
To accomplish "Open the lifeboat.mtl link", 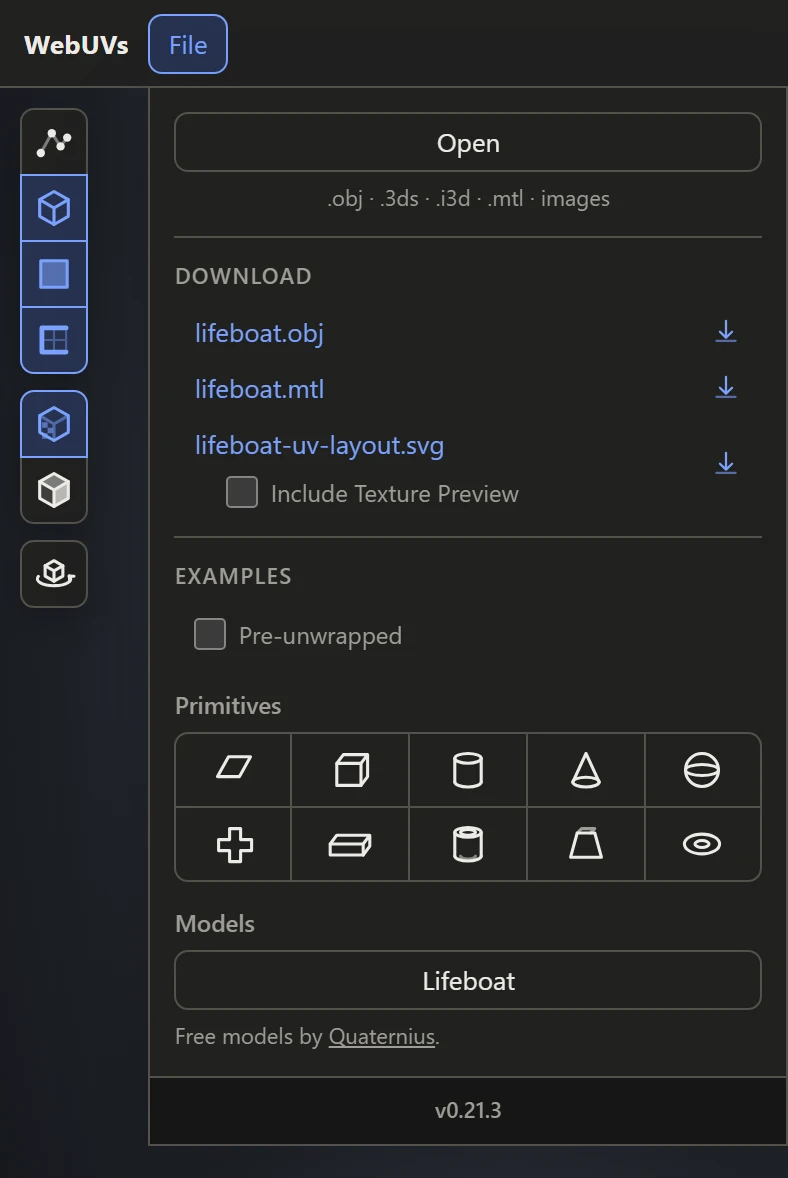I will tap(259, 389).
